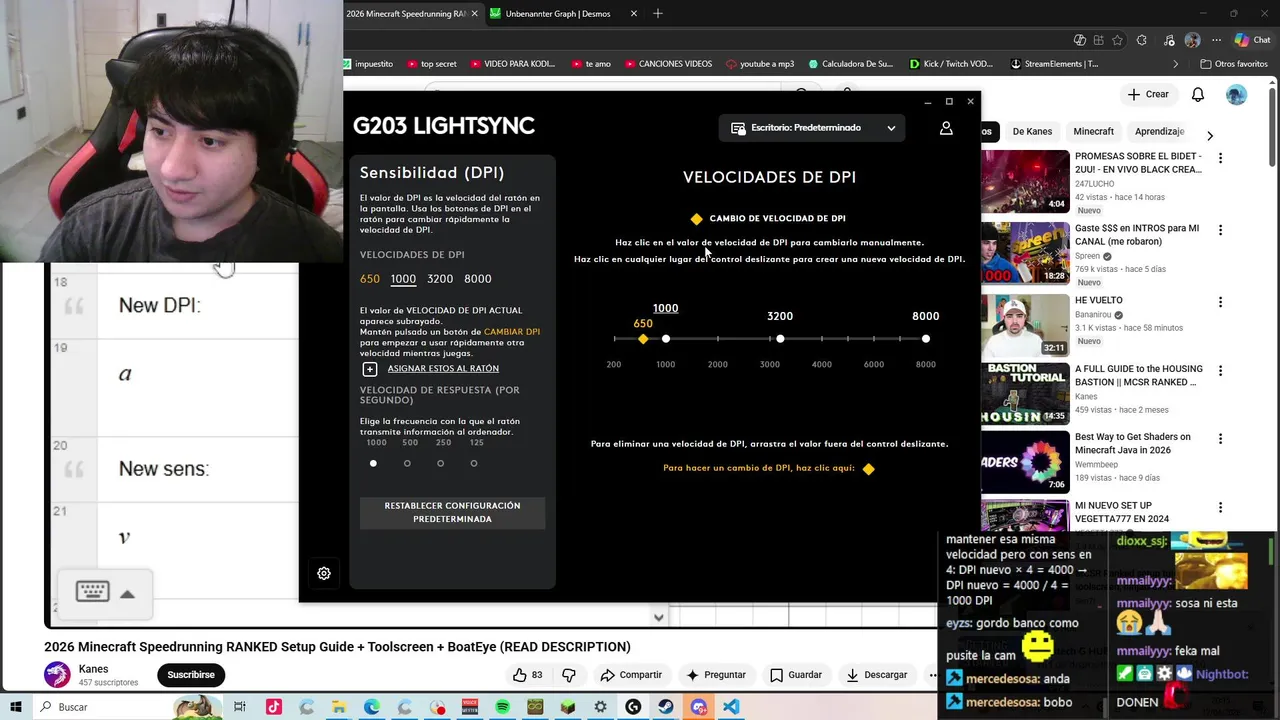
Task: Open the G HUB user account icon
Action: pos(946,128)
